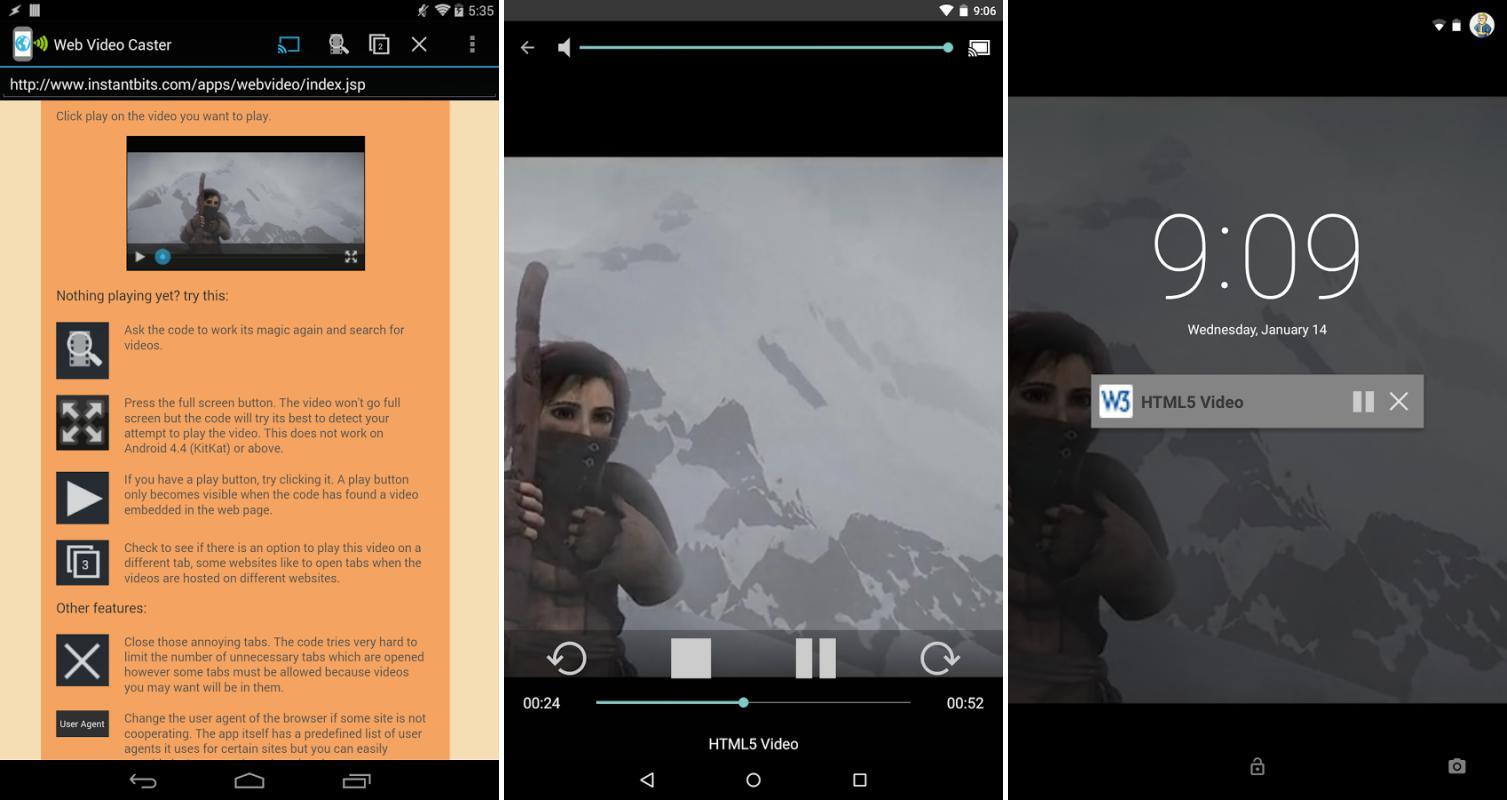
Task: Pause the HTML5 video in player
Action: (815, 658)
